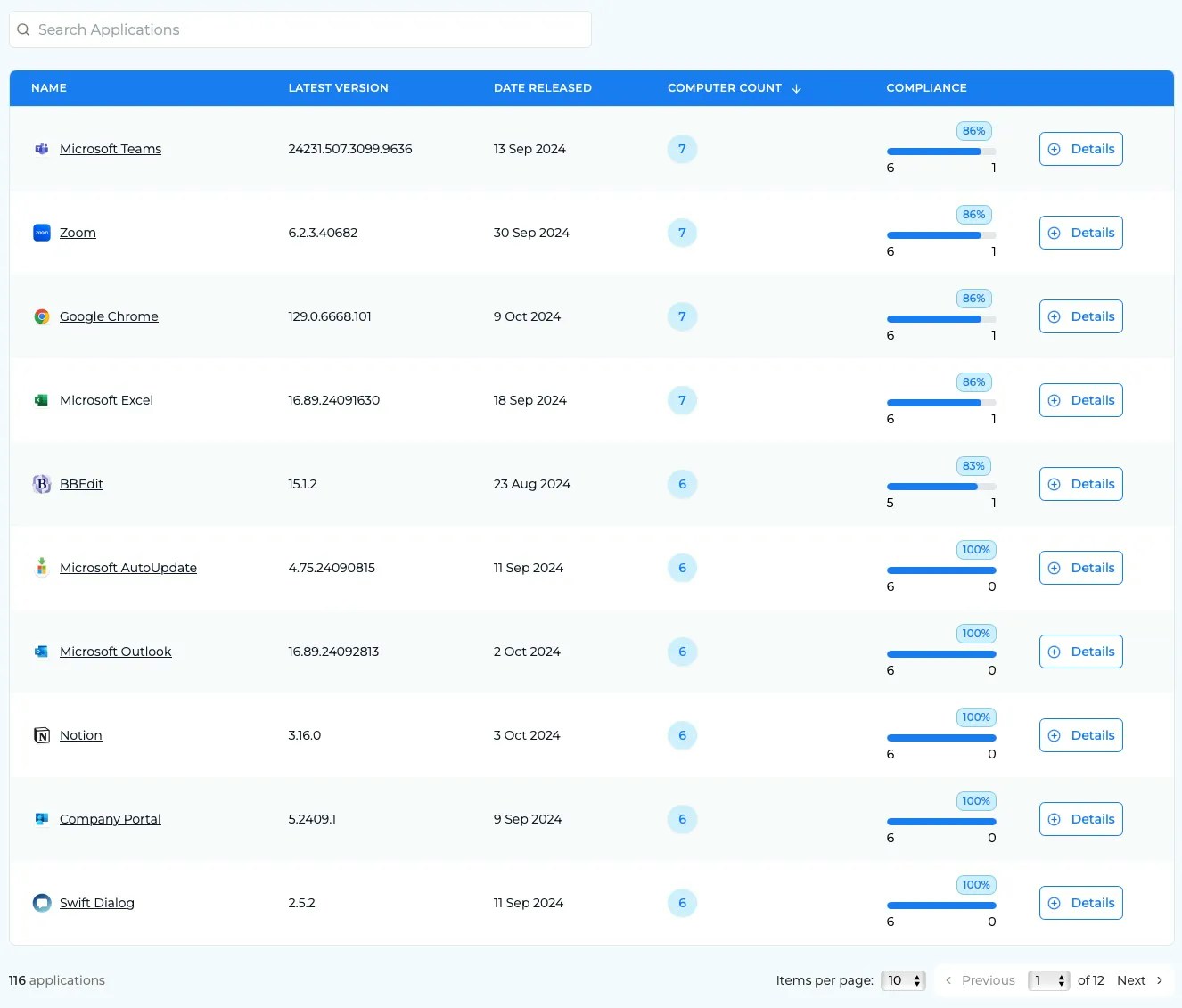Click the Previous page button

click(x=980, y=980)
